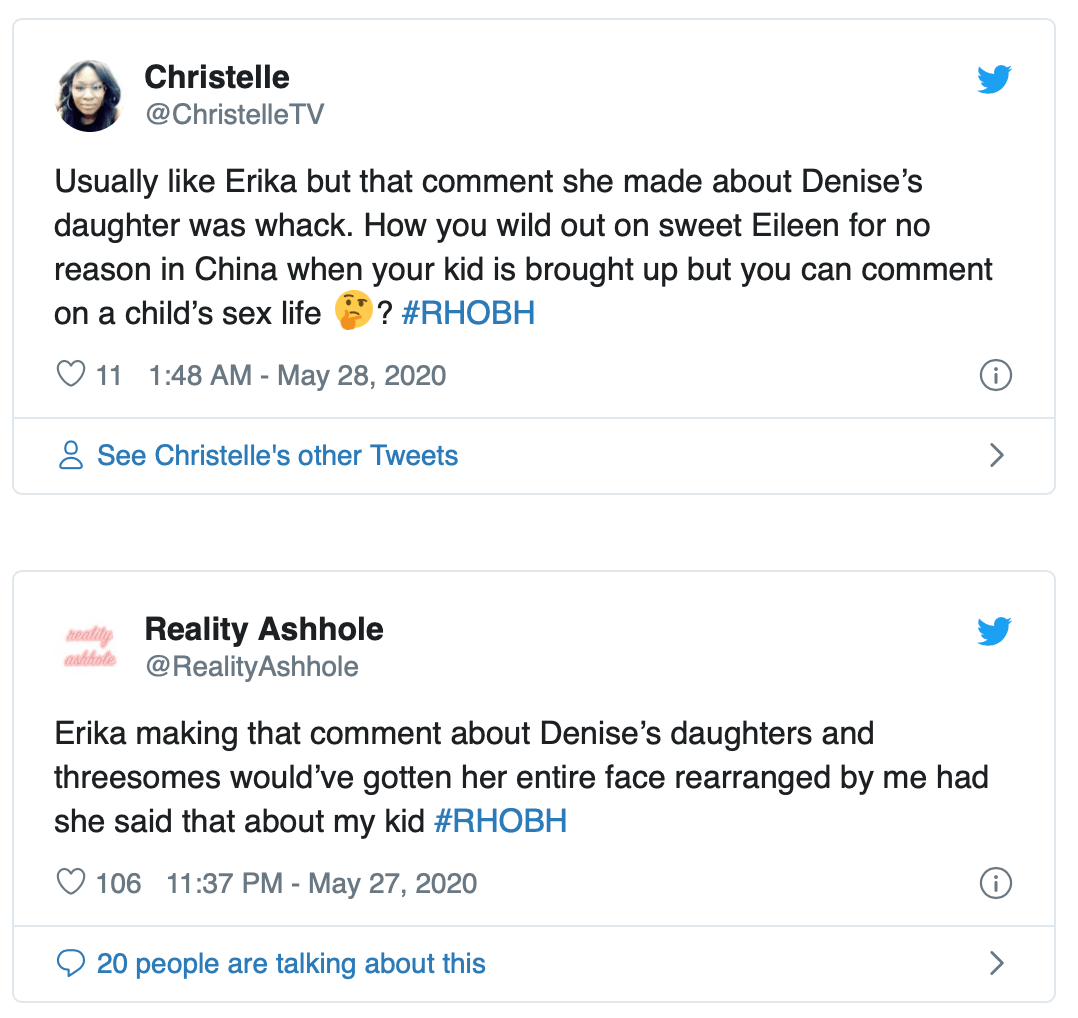The width and height of the screenshot is (1078, 1018).
Task: Click speech bubble icon in second tweet footer
Action: 71,964
